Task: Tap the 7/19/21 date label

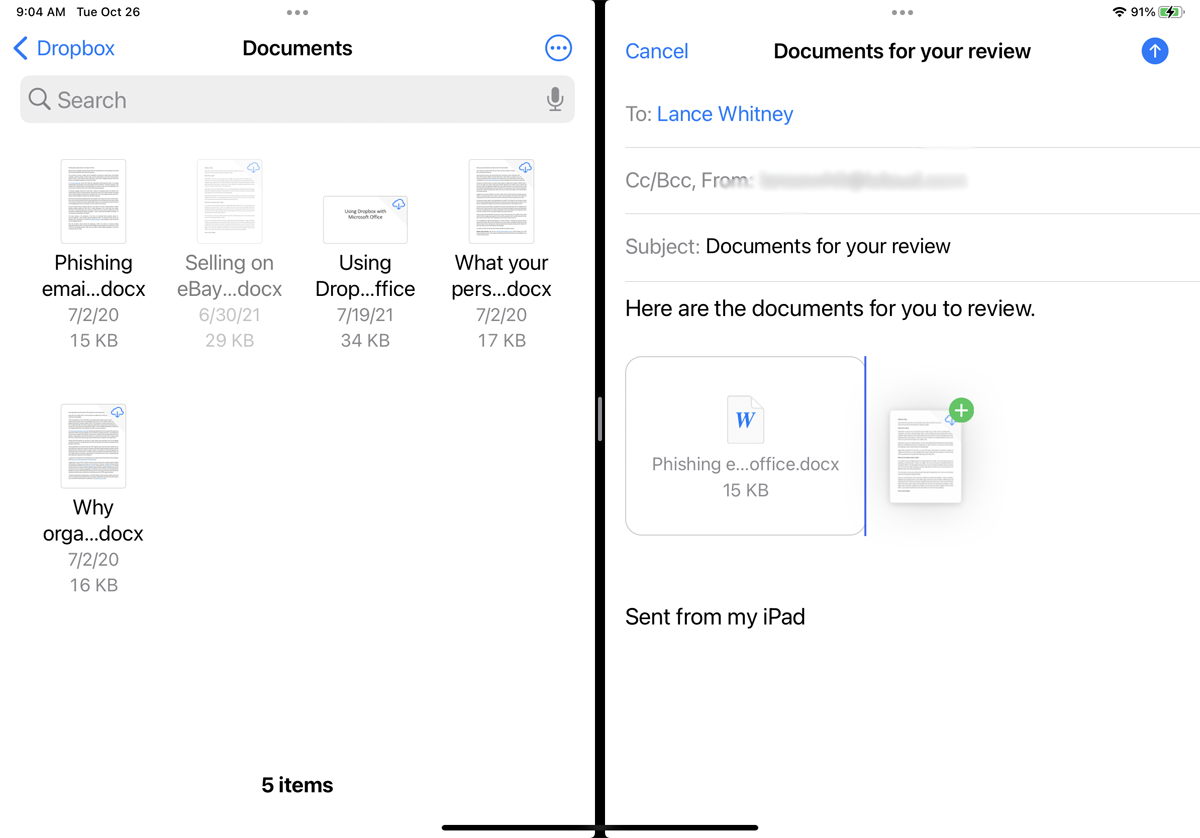Action: coord(365,315)
